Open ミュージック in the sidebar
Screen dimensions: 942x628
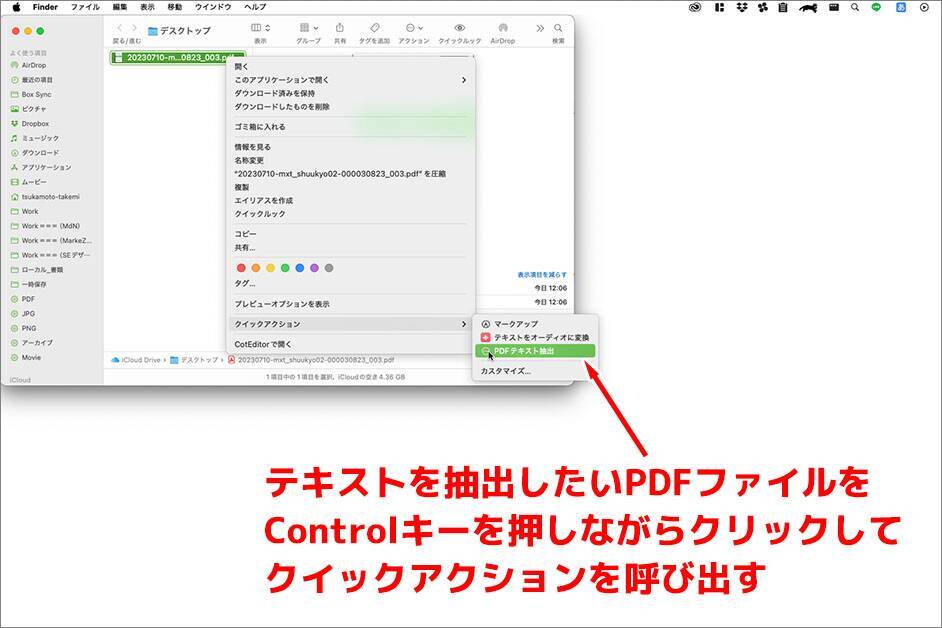(40, 138)
